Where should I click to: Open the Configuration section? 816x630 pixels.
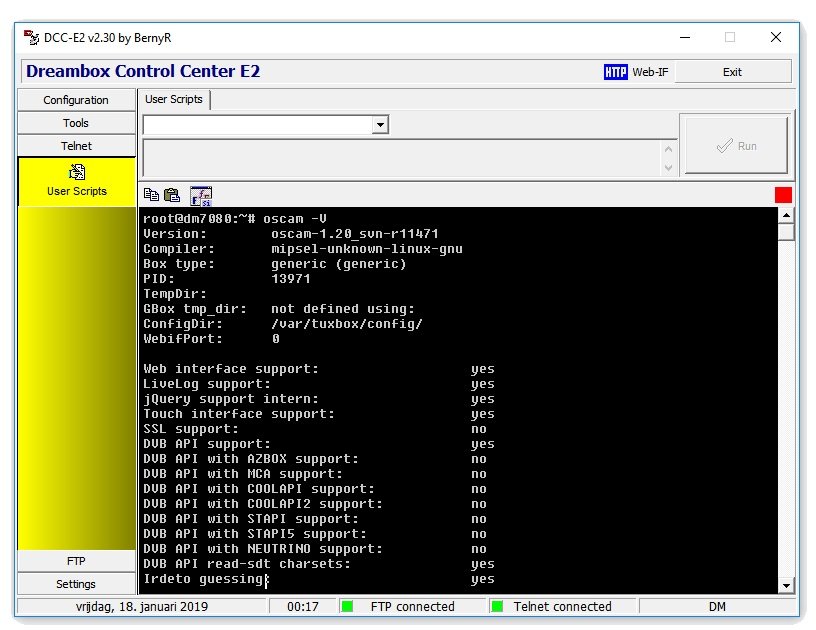(76, 100)
